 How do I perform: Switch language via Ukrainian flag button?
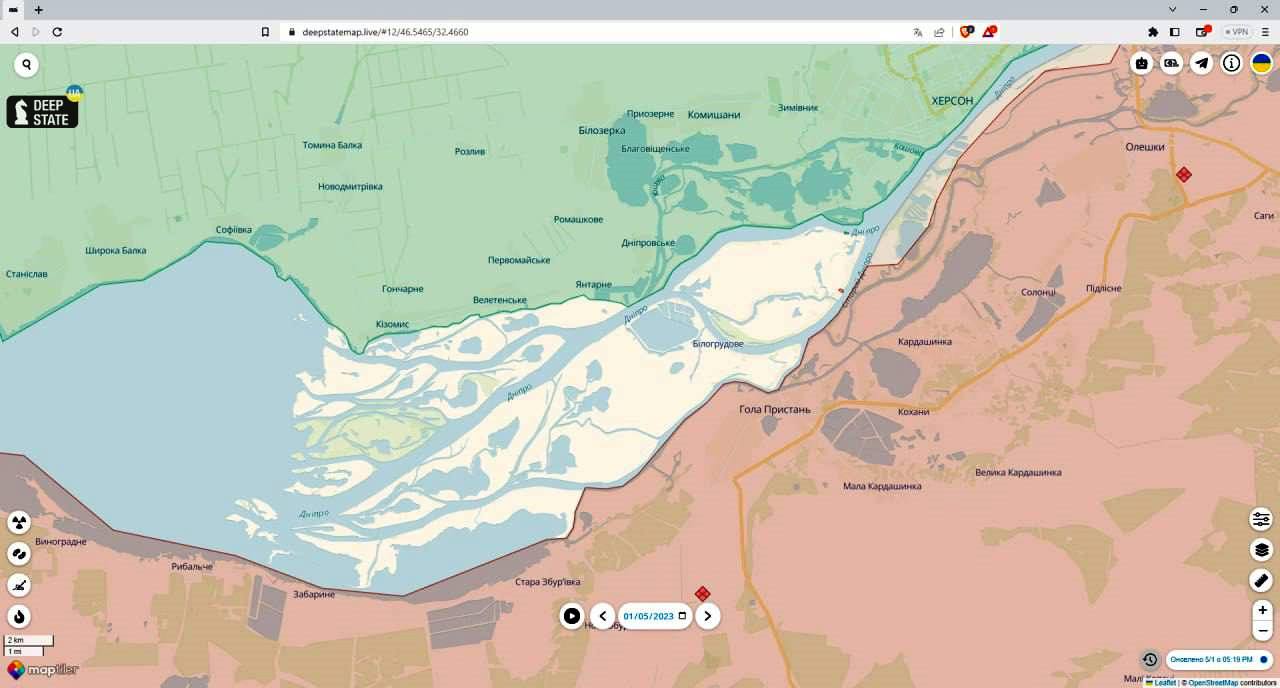[1262, 63]
